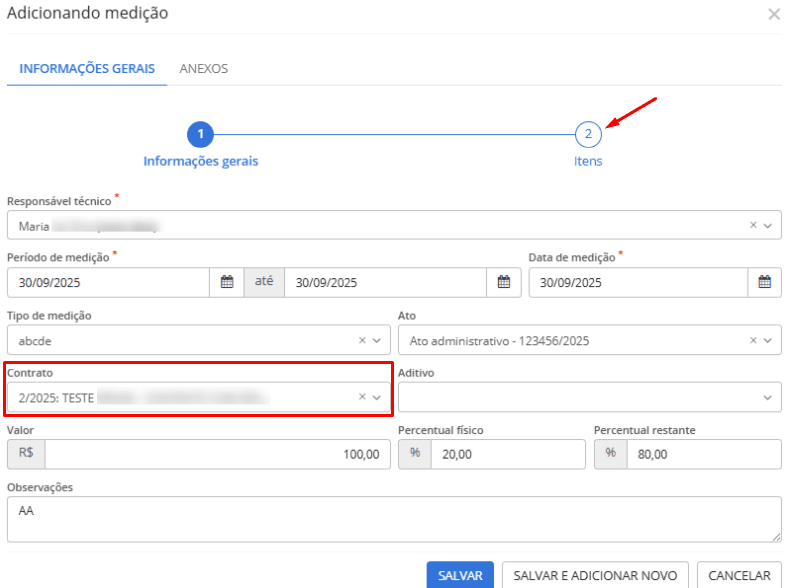Switch to the ANEXOS tab

tap(204, 69)
